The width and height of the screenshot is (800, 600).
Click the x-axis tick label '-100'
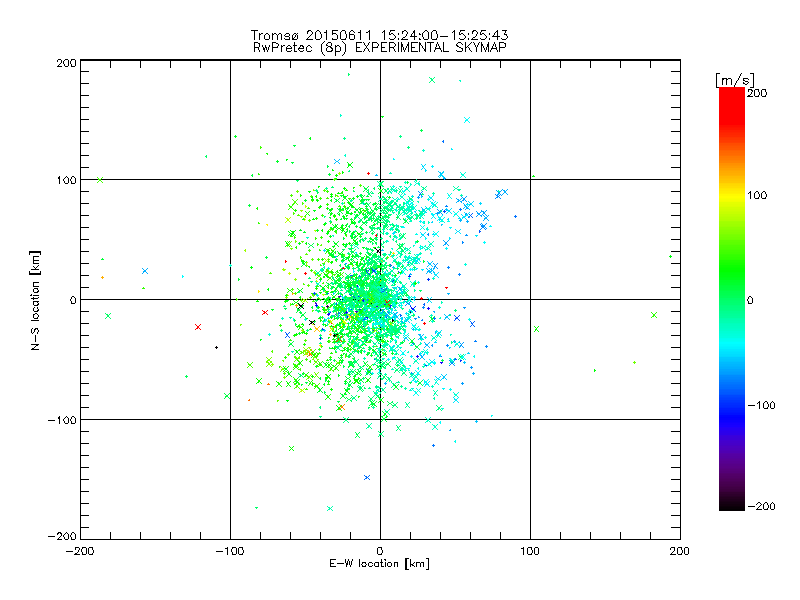[x=230, y=551]
